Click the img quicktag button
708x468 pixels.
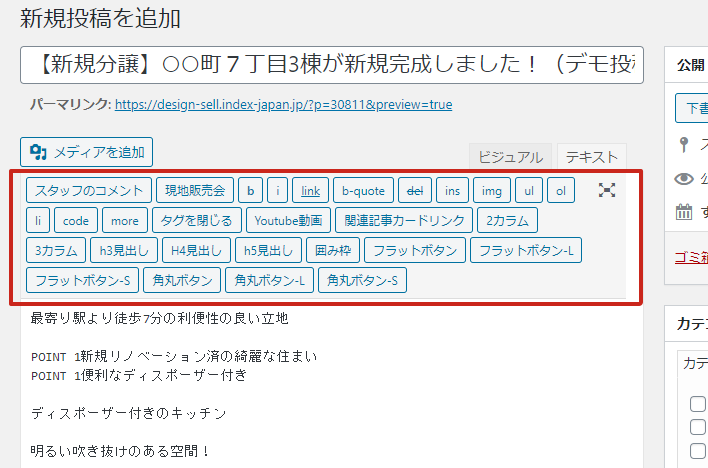pos(491,190)
